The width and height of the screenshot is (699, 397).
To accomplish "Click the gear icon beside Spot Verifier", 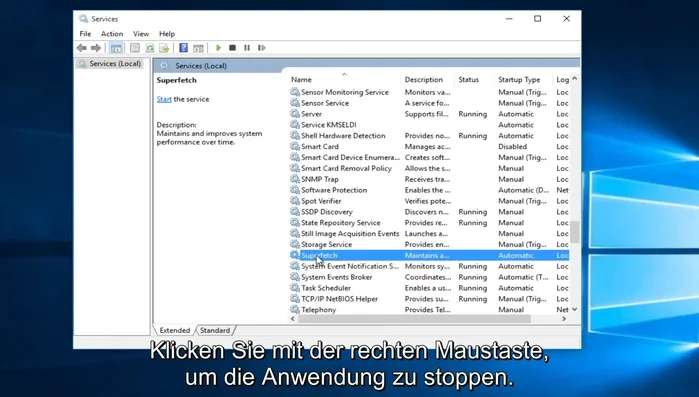I will point(295,201).
